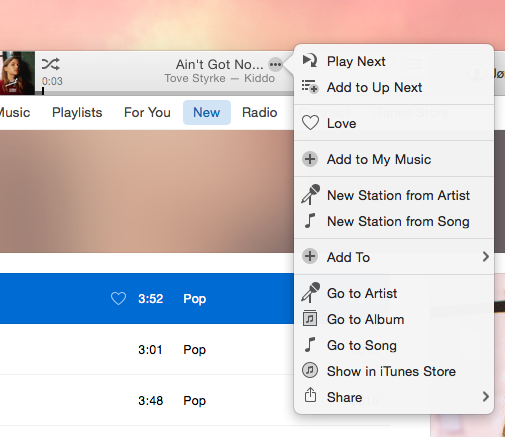Image resolution: width=505 pixels, height=437 pixels.
Task: Click the 0:03 elapsed time display
Action: pos(52,81)
